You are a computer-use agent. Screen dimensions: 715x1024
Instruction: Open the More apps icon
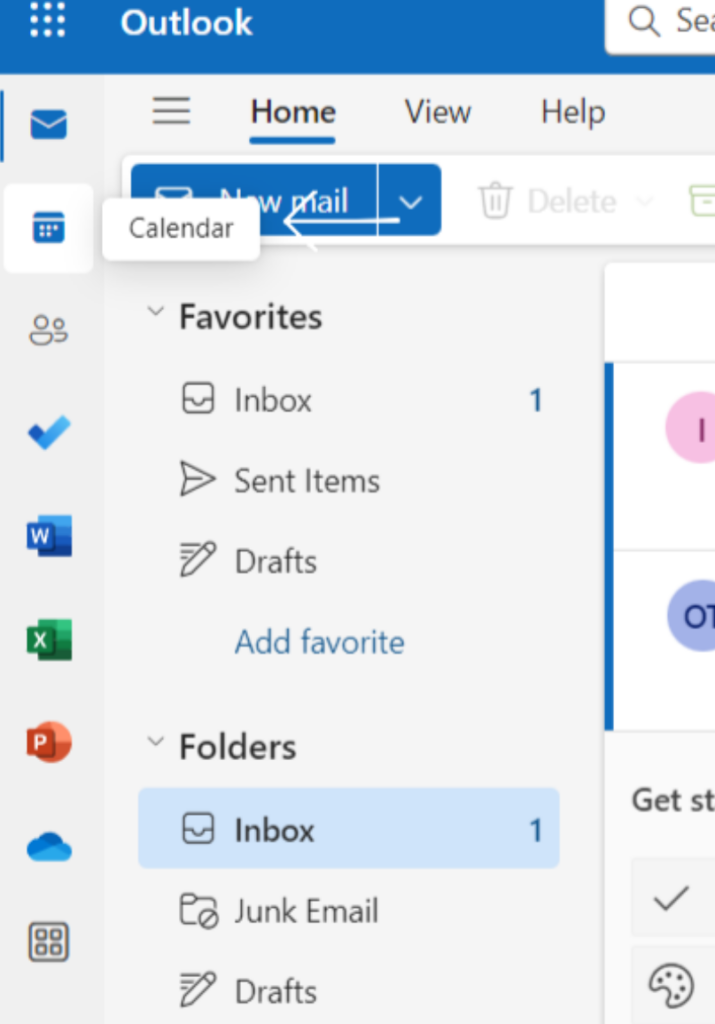(48, 942)
